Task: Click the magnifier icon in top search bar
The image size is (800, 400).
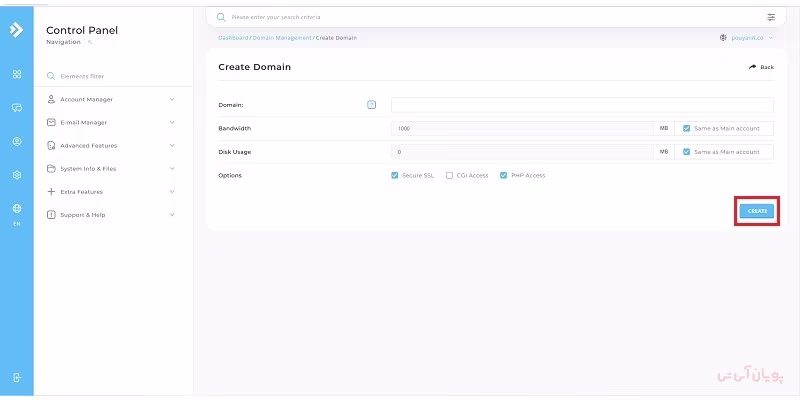Action: [x=221, y=17]
